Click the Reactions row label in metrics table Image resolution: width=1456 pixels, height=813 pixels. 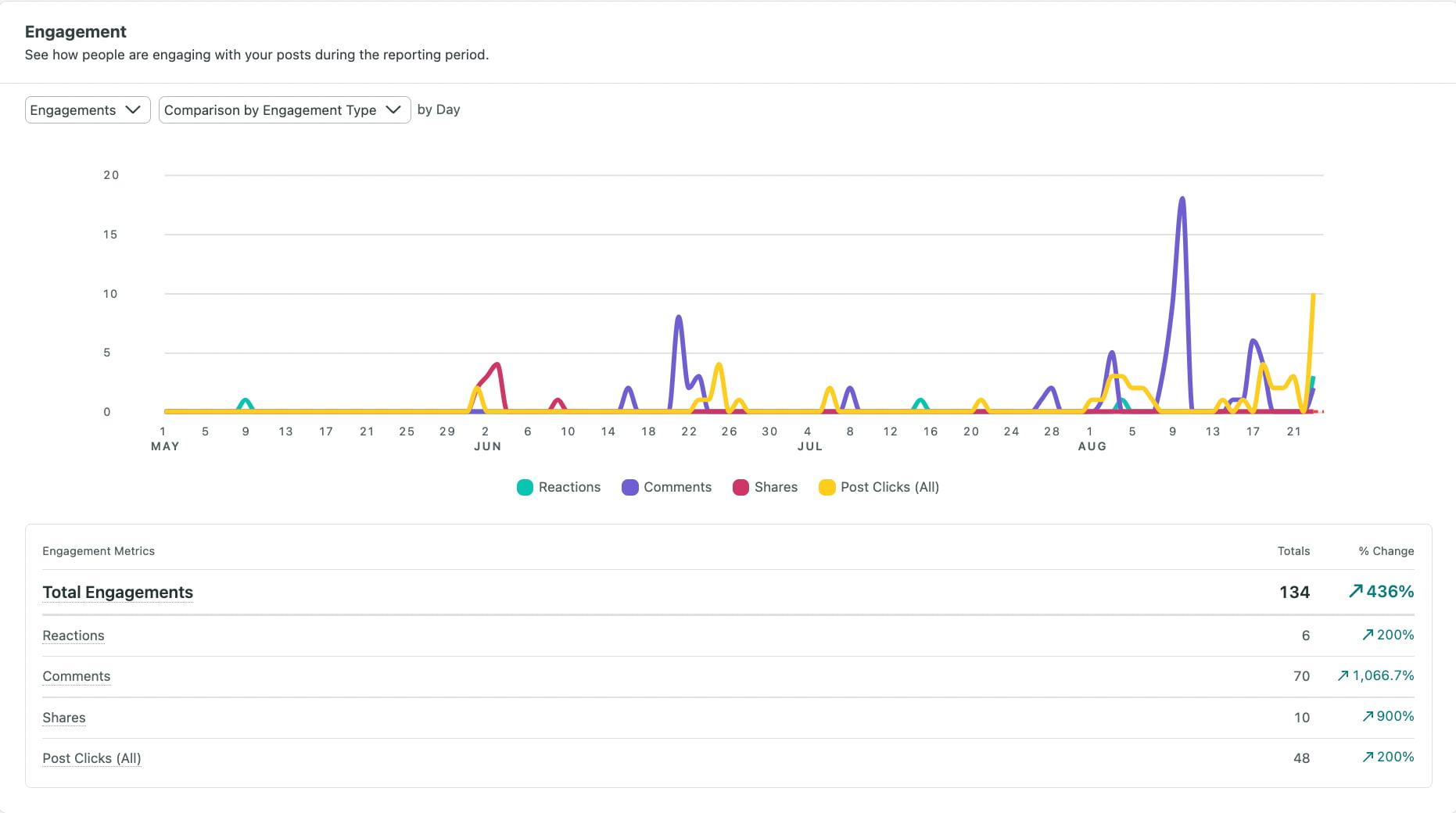(74, 636)
